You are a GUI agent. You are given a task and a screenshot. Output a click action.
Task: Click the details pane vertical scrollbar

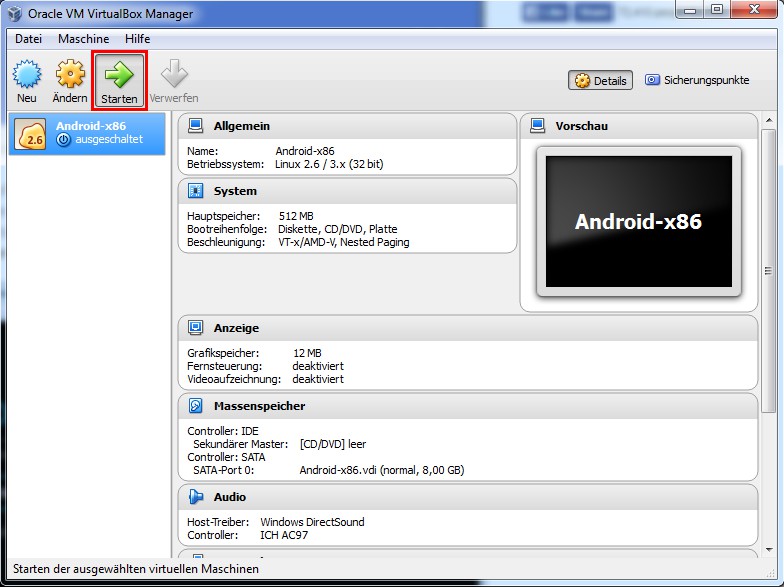[x=769, y=270]
